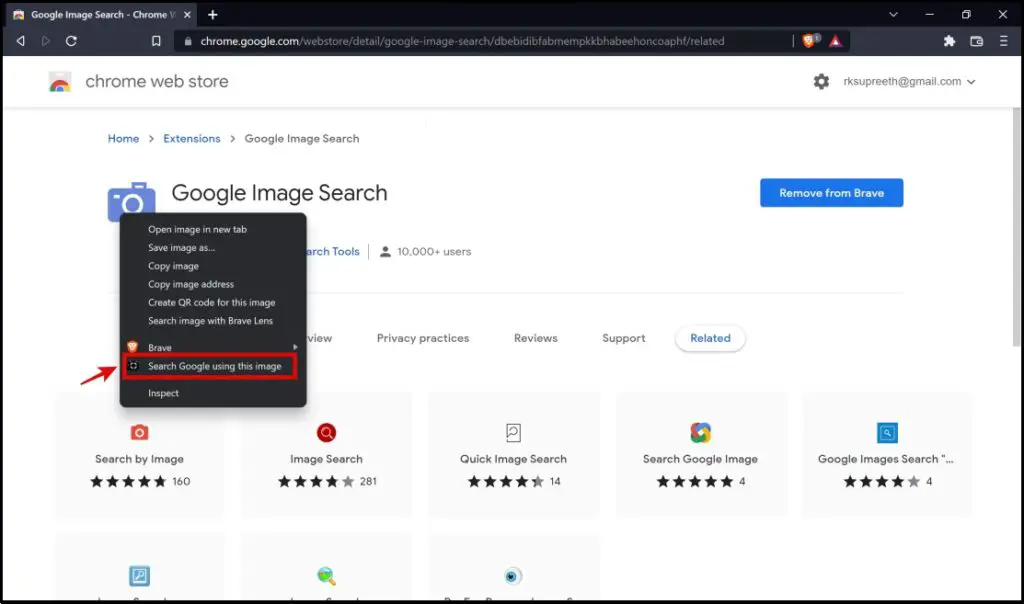Open Google Images Search extension icon
Viewport: 1024px width, 604px height.
pos(887,432)
